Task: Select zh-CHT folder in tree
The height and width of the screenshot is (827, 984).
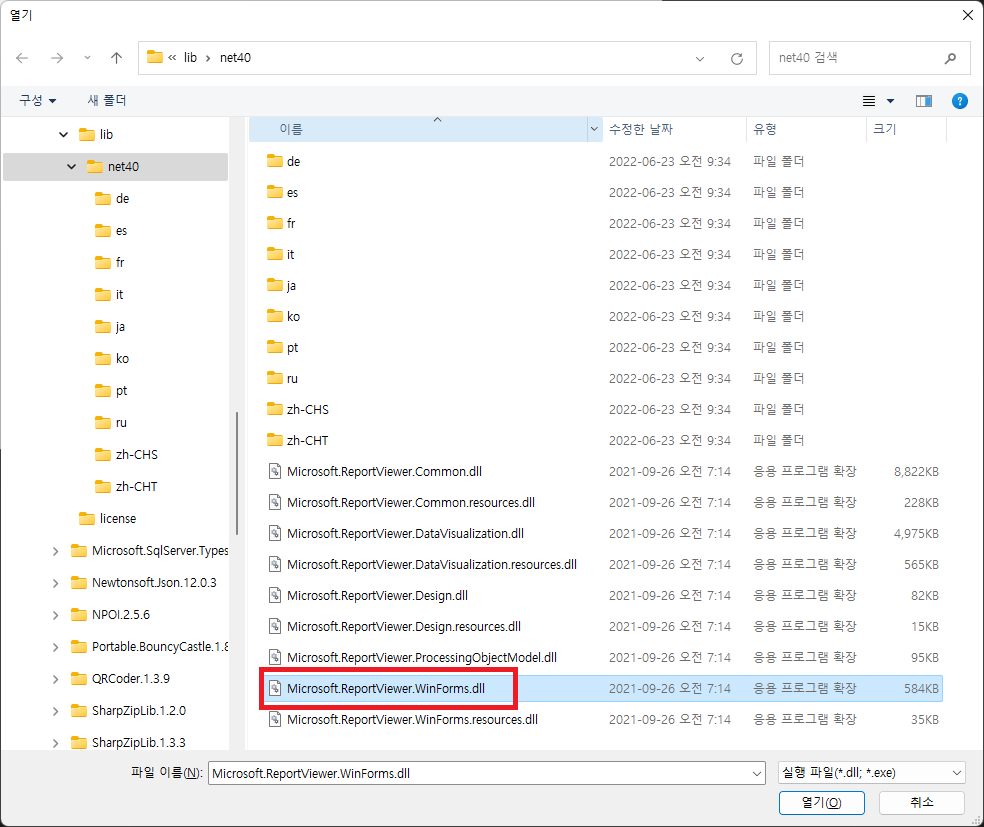Action: point(126,486)
